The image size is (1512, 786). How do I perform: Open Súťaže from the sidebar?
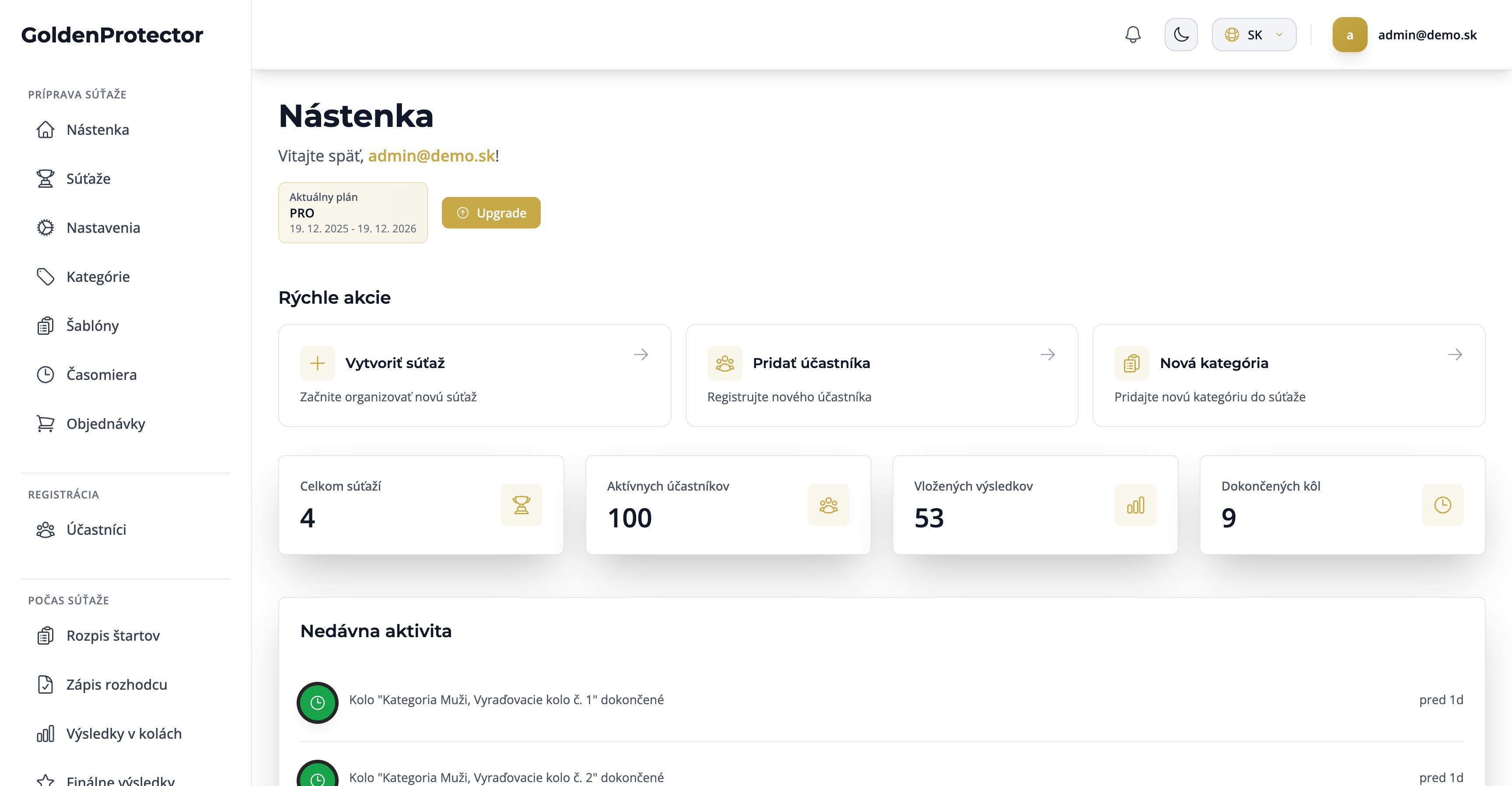click(88, 179)
